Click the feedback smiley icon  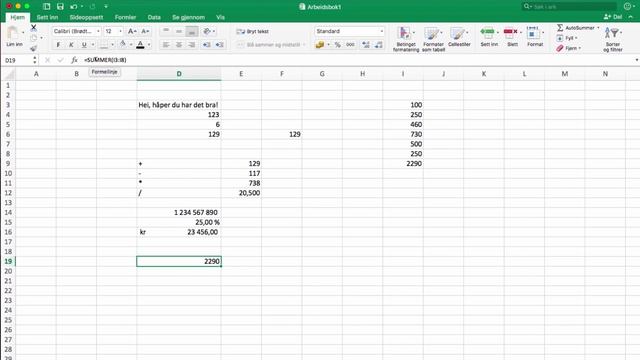tap(627, 6)
